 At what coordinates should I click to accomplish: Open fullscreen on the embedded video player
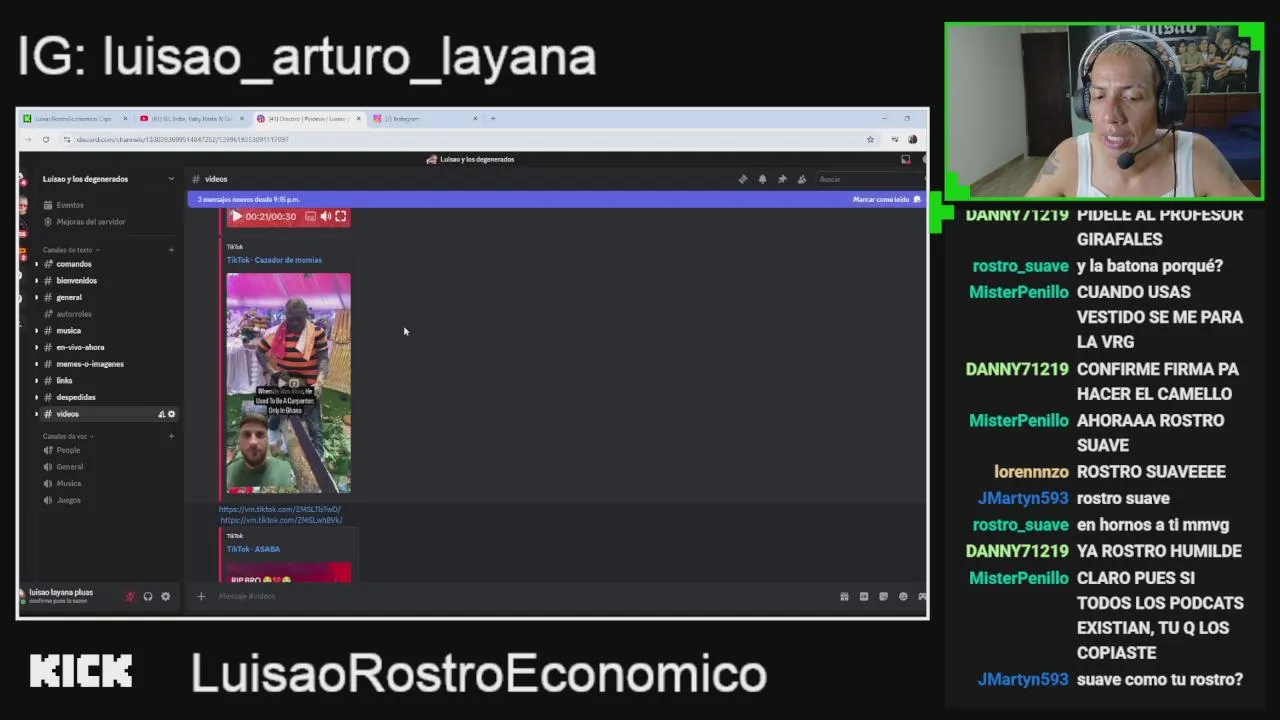[x=341, y=216]
